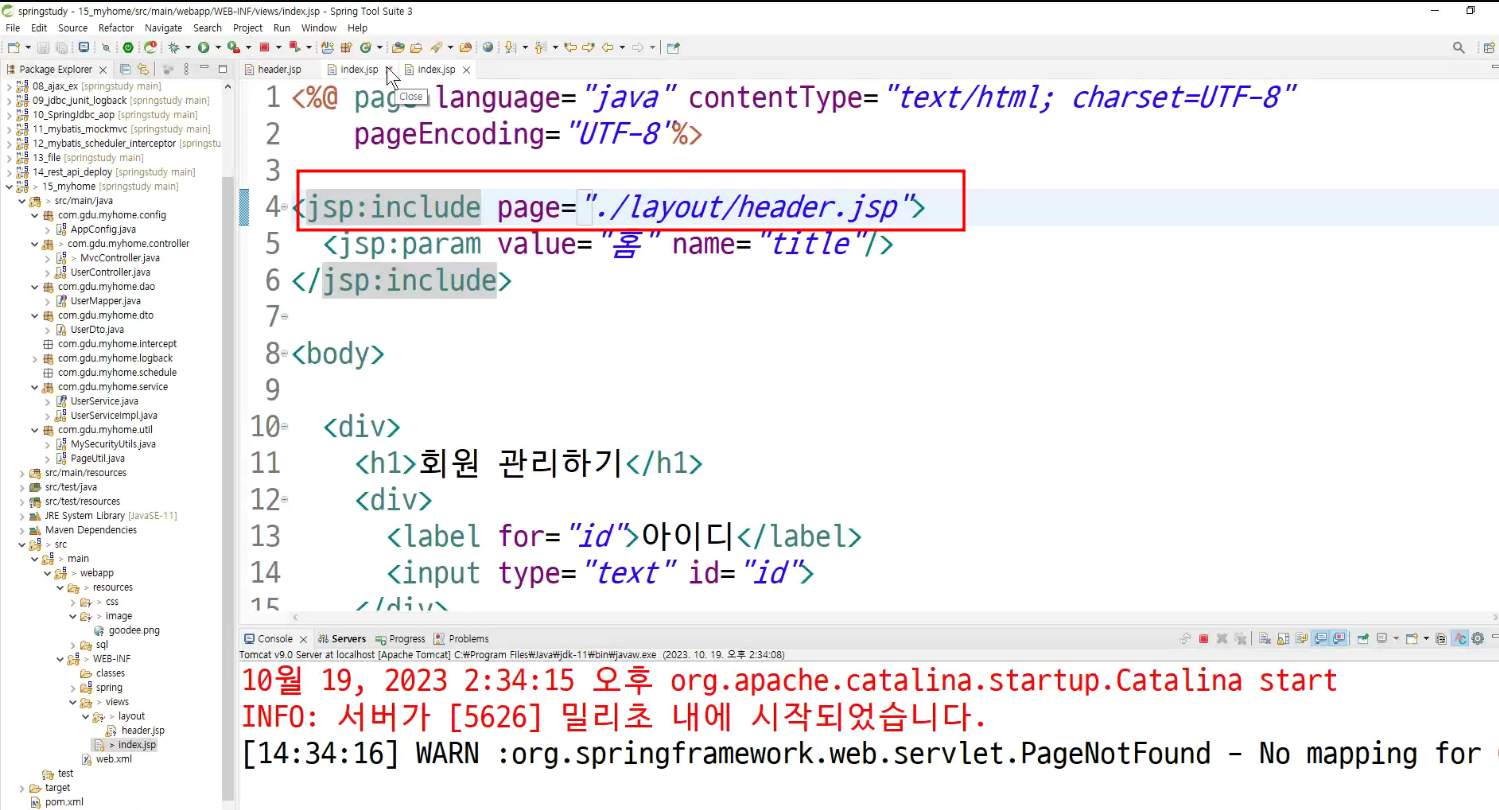Expand the 14_rest_api_deploy project
Viewport: 1499px width, 810px height.
(10, 172)
